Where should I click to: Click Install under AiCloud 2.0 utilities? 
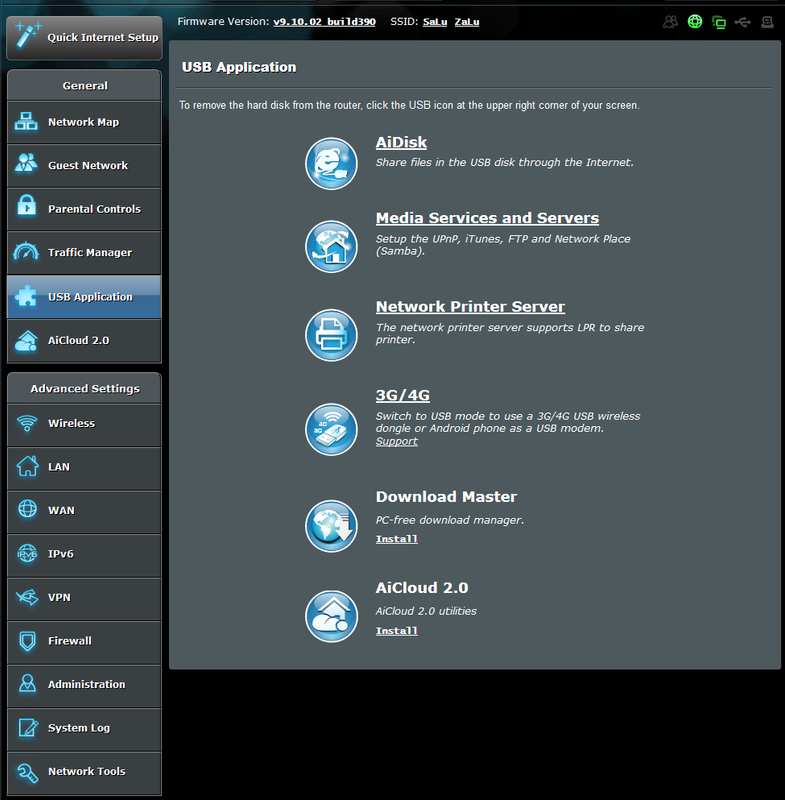pos(397,631)
